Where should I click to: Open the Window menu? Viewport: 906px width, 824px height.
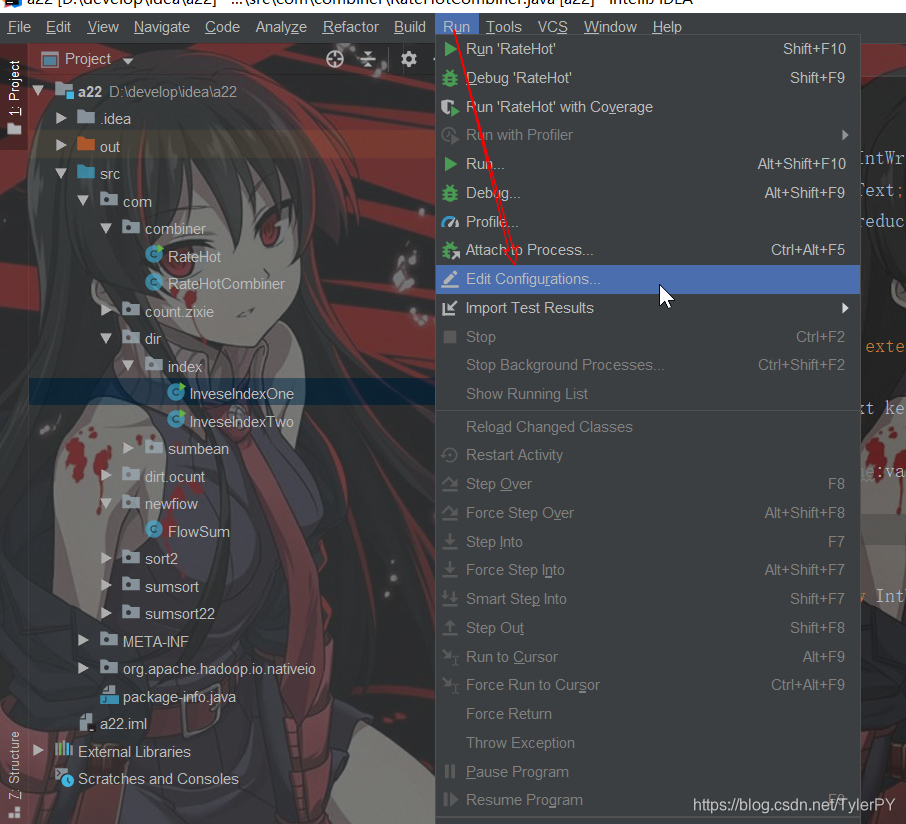tap(610, 27)
